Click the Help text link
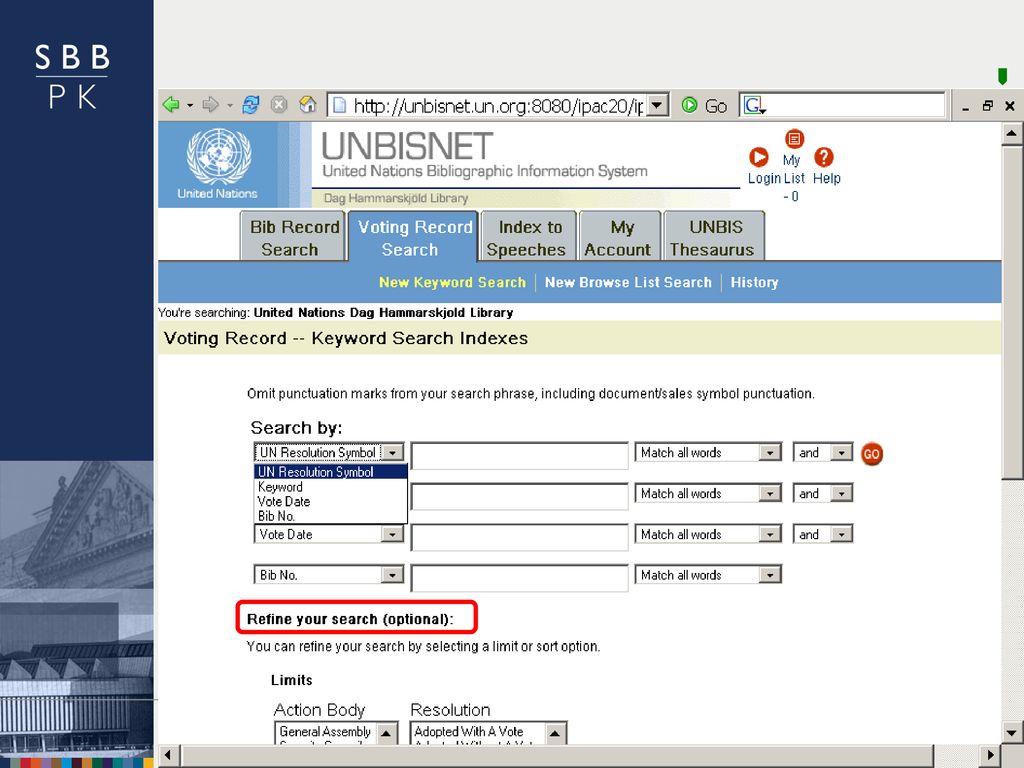Viewport: 1024px width, 768px height. [827, 178]
